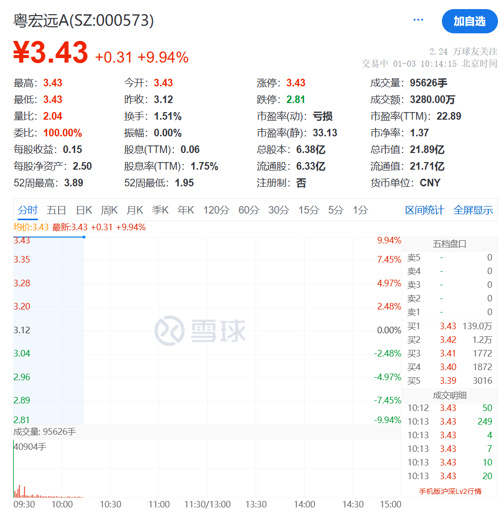Open the three-dot more options menu
Image resolution: width=500 pixels, height=512 pixels.
pyautogui.click(x=418, y=20)
